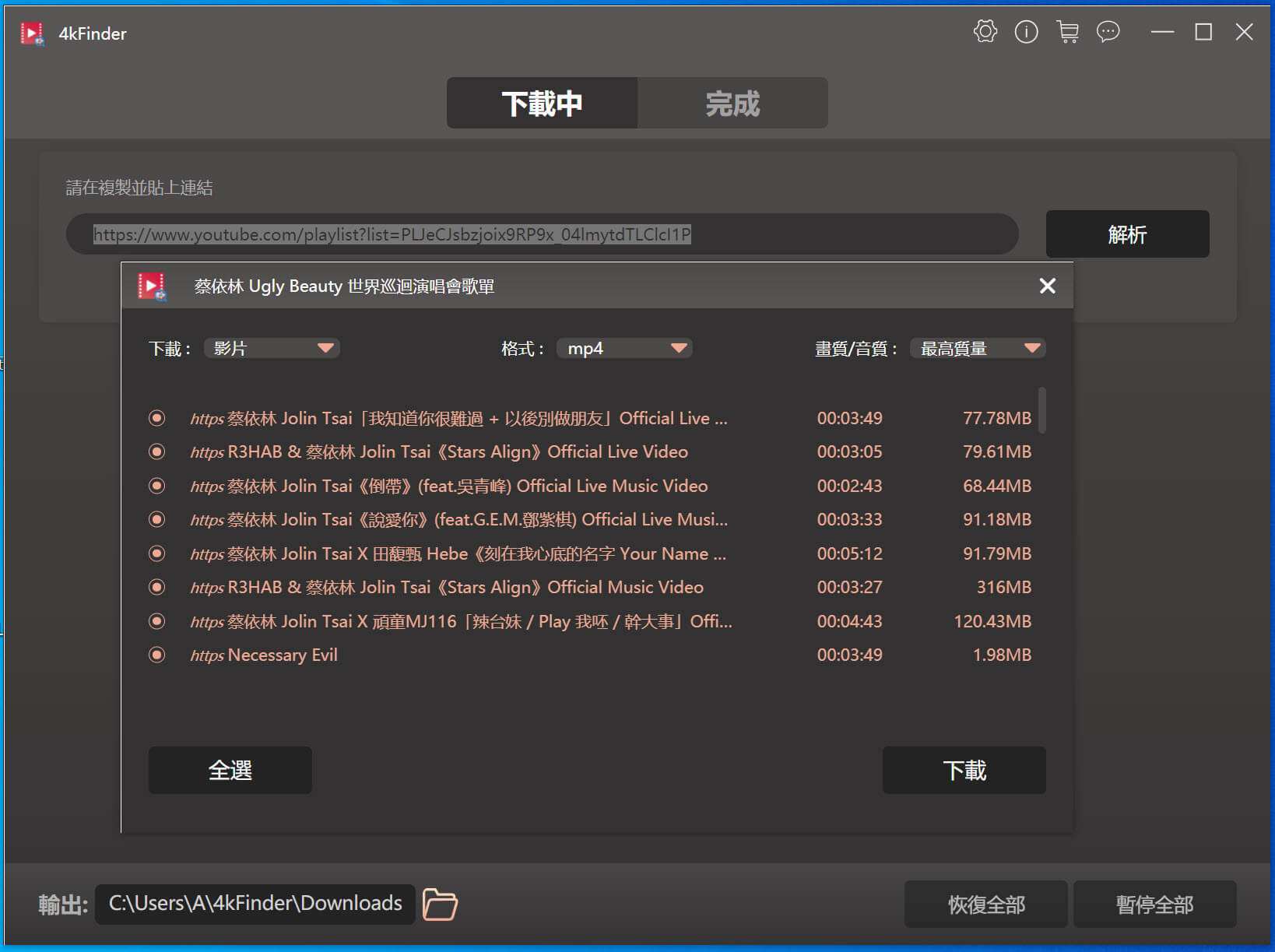The width and height of the screenshot is (1275, 952).
Task: Switch to the 下載中 tab
Action: tap(542, 103)
